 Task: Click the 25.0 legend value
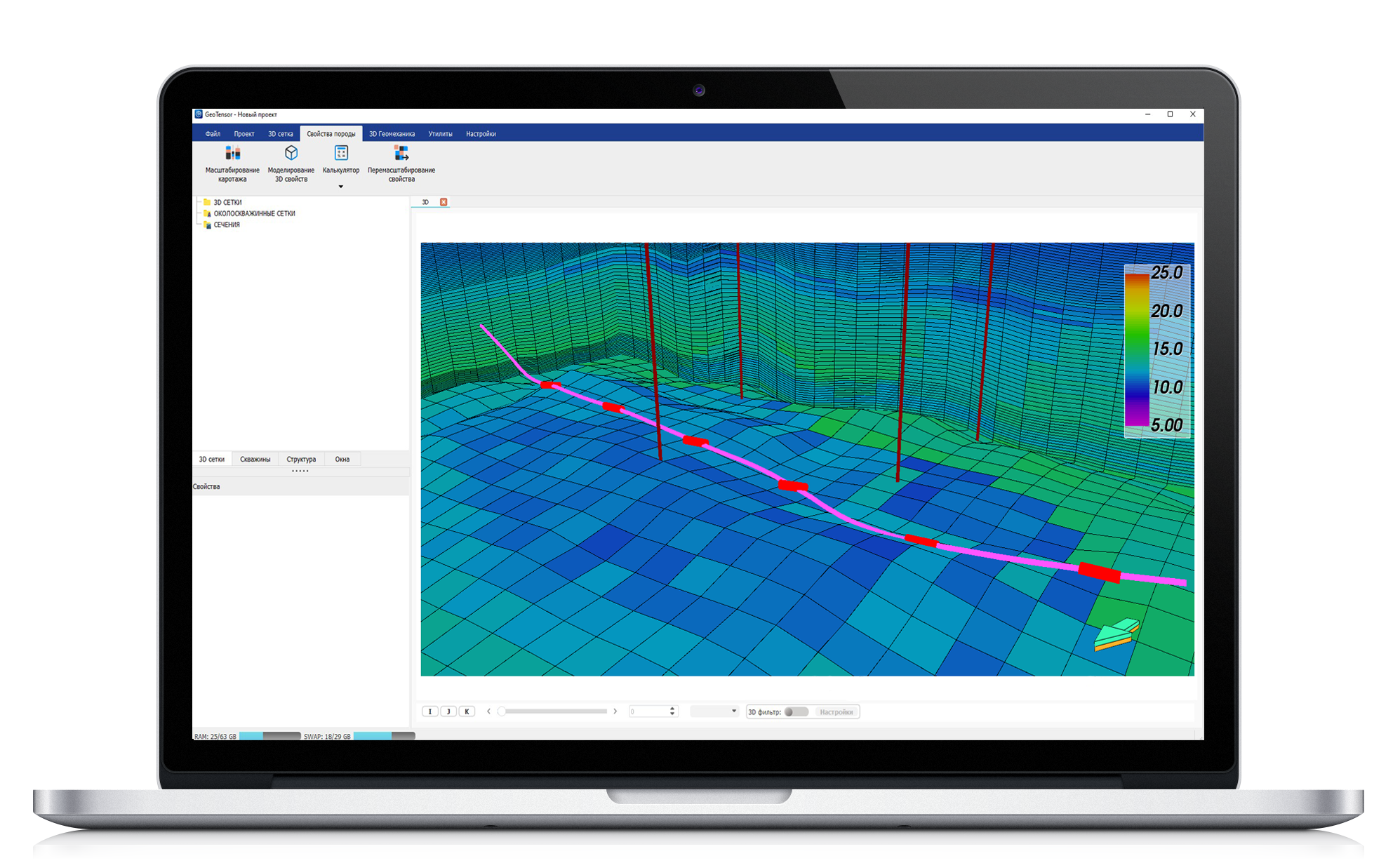(x=1167, y=273)
